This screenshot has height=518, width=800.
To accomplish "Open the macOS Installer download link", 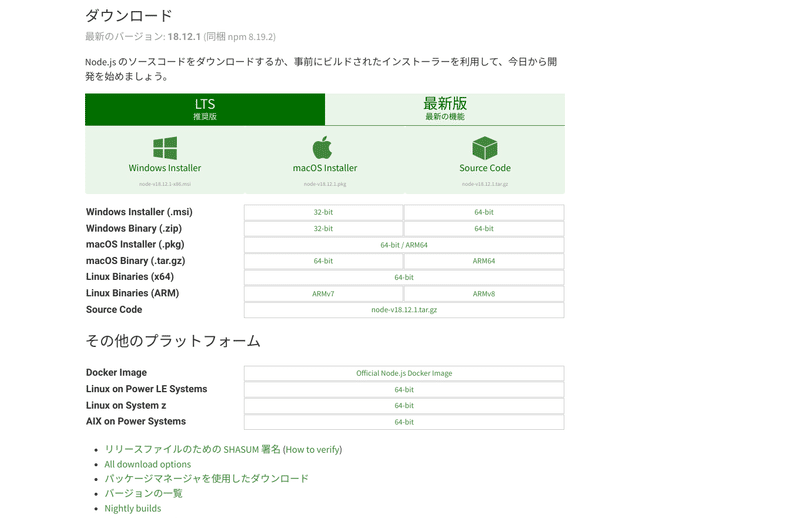I will (x=325, y=168).
